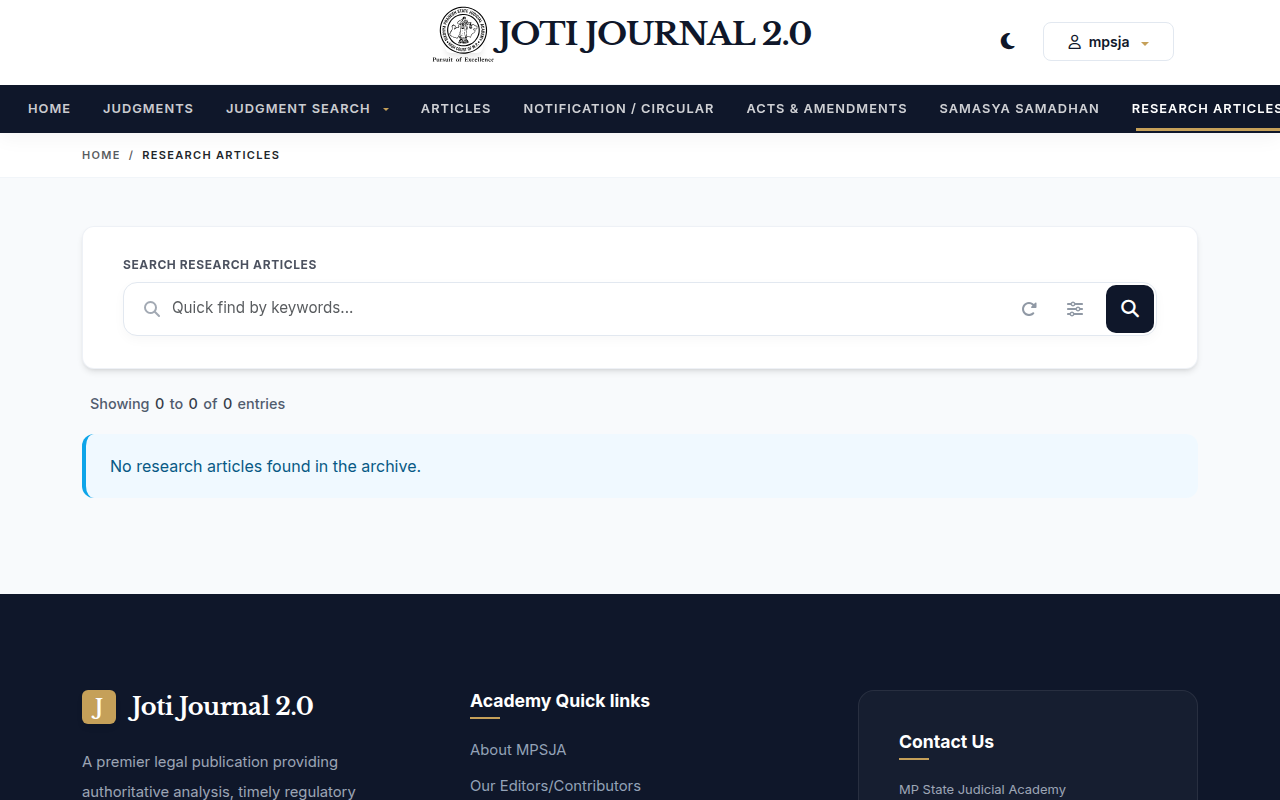Click the dark search submit button
This screenshot has height=800, width=1280.
(1130, 309)
